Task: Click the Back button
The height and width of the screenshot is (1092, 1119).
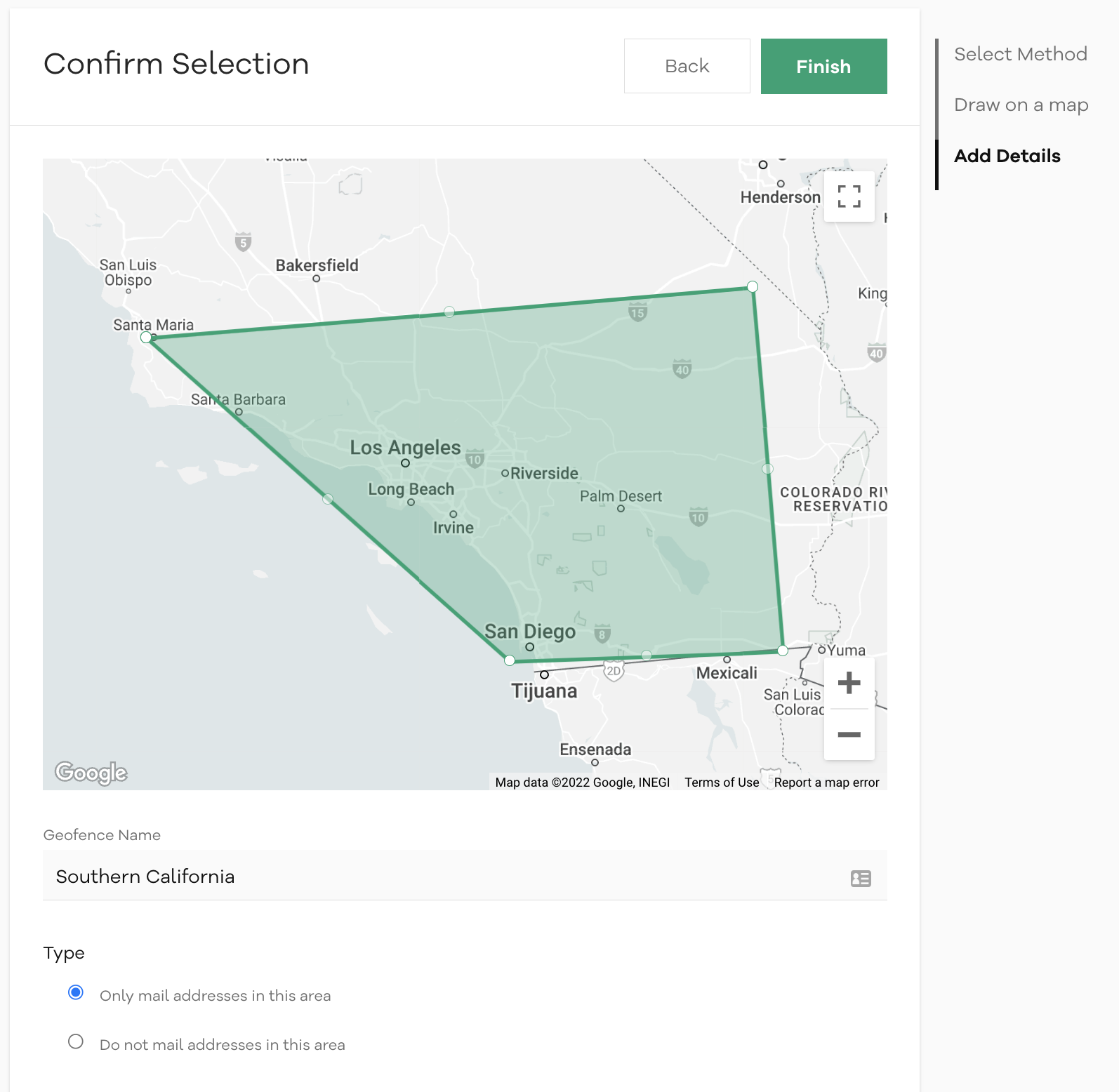Action: click(x=687, y=67)
